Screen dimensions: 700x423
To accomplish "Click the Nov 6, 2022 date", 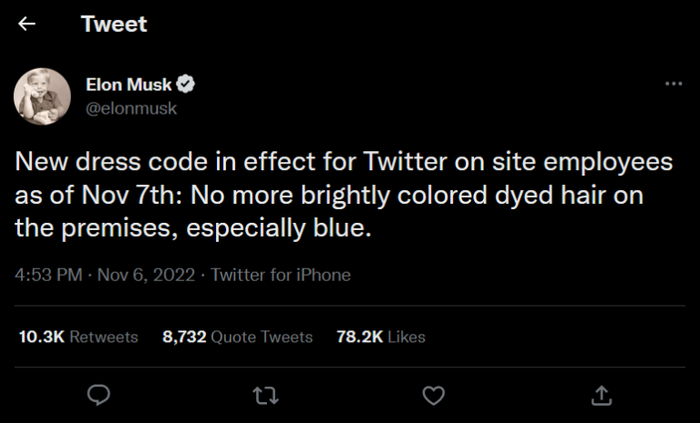I will (146, 274).
